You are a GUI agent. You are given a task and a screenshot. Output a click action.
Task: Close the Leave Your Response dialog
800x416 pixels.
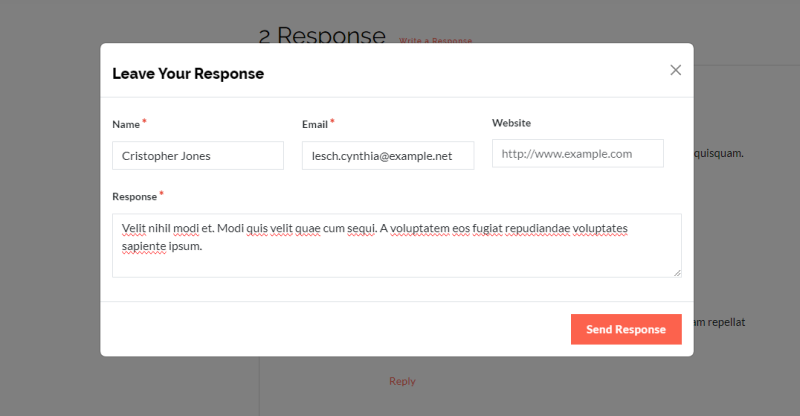click(676, 70)
